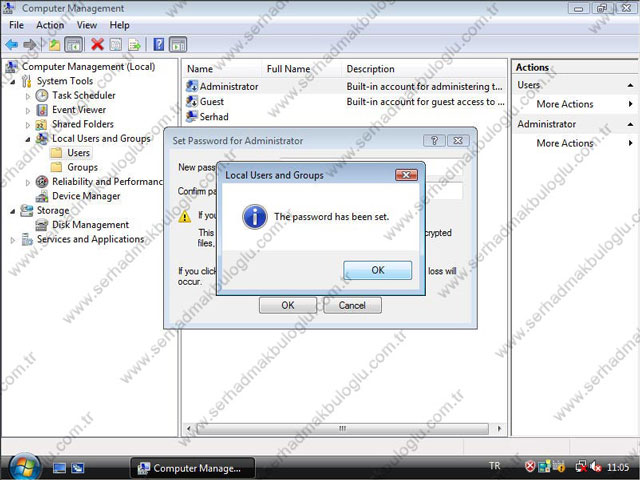
Task: Confirm 'The password has been set' with OK
Action: coord(378,270)
